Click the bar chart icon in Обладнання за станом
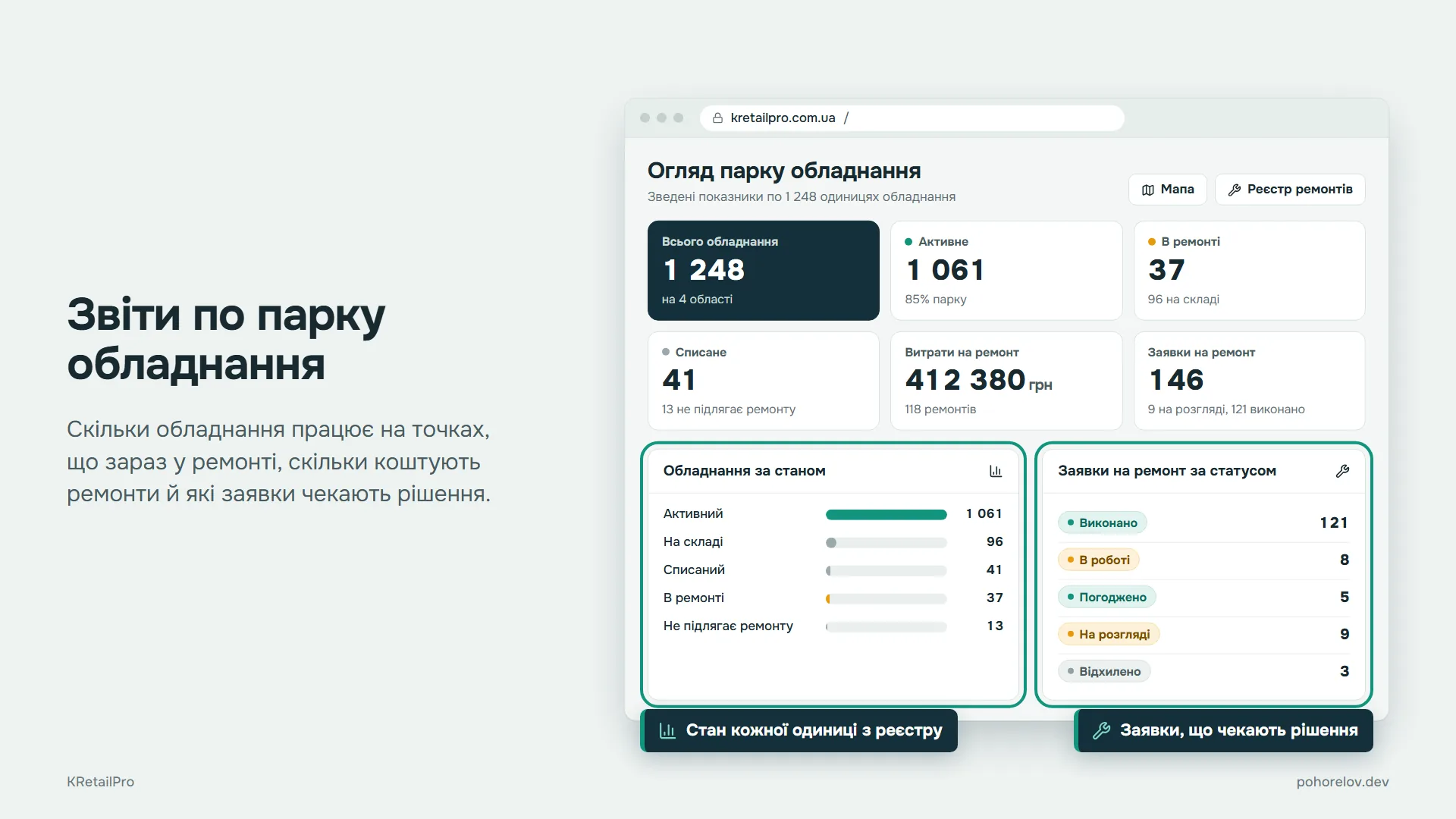1456x819 pixels. [x=996, y=471]
